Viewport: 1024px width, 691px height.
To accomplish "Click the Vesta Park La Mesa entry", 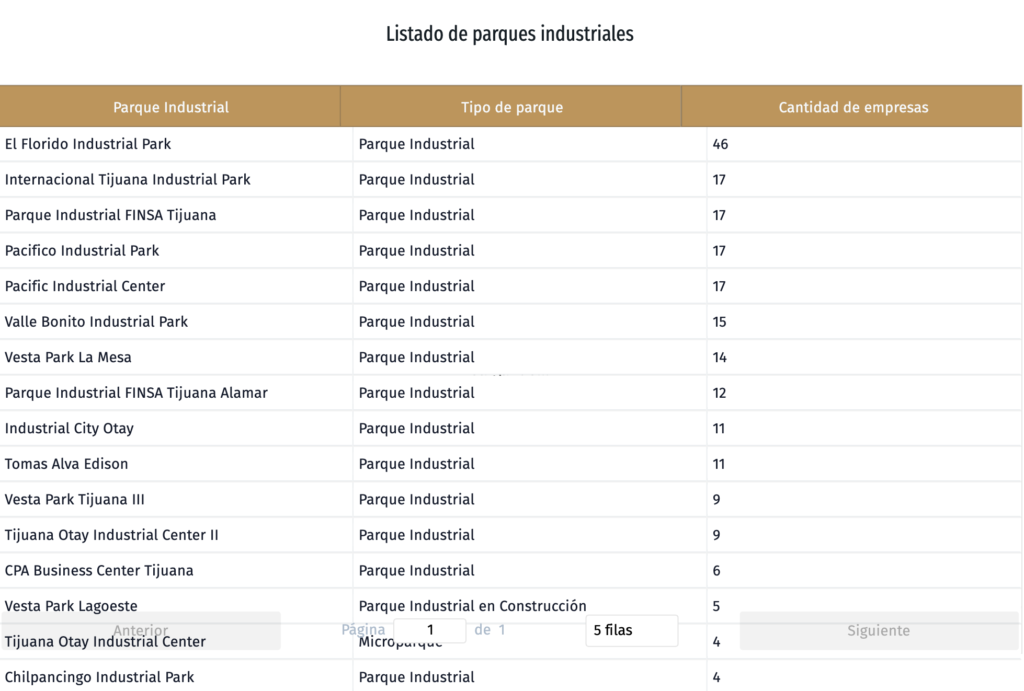I will 68,357.
